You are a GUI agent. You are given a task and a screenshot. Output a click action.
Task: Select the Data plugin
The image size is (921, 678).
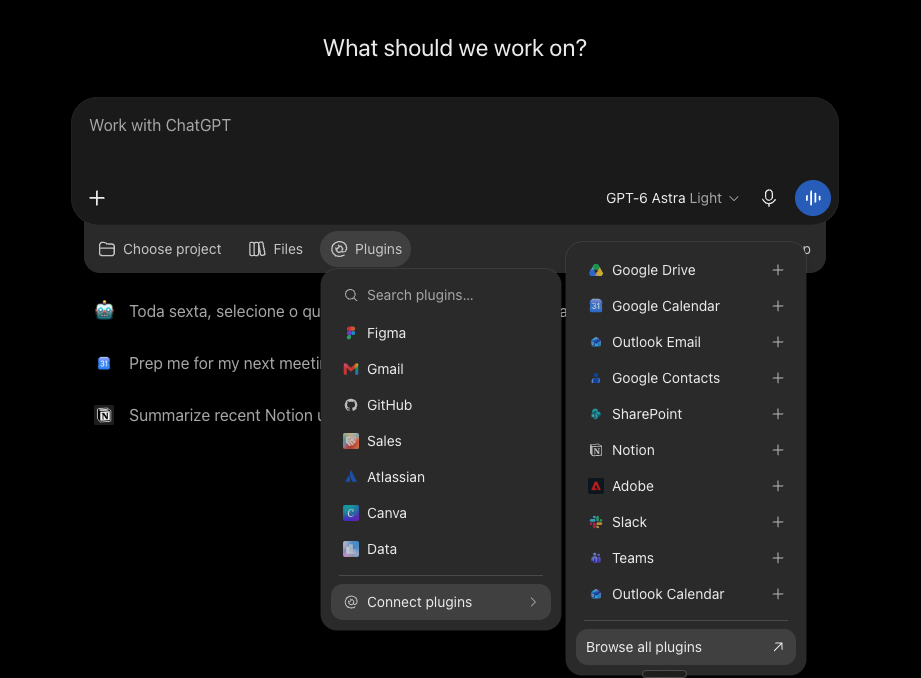441,549
